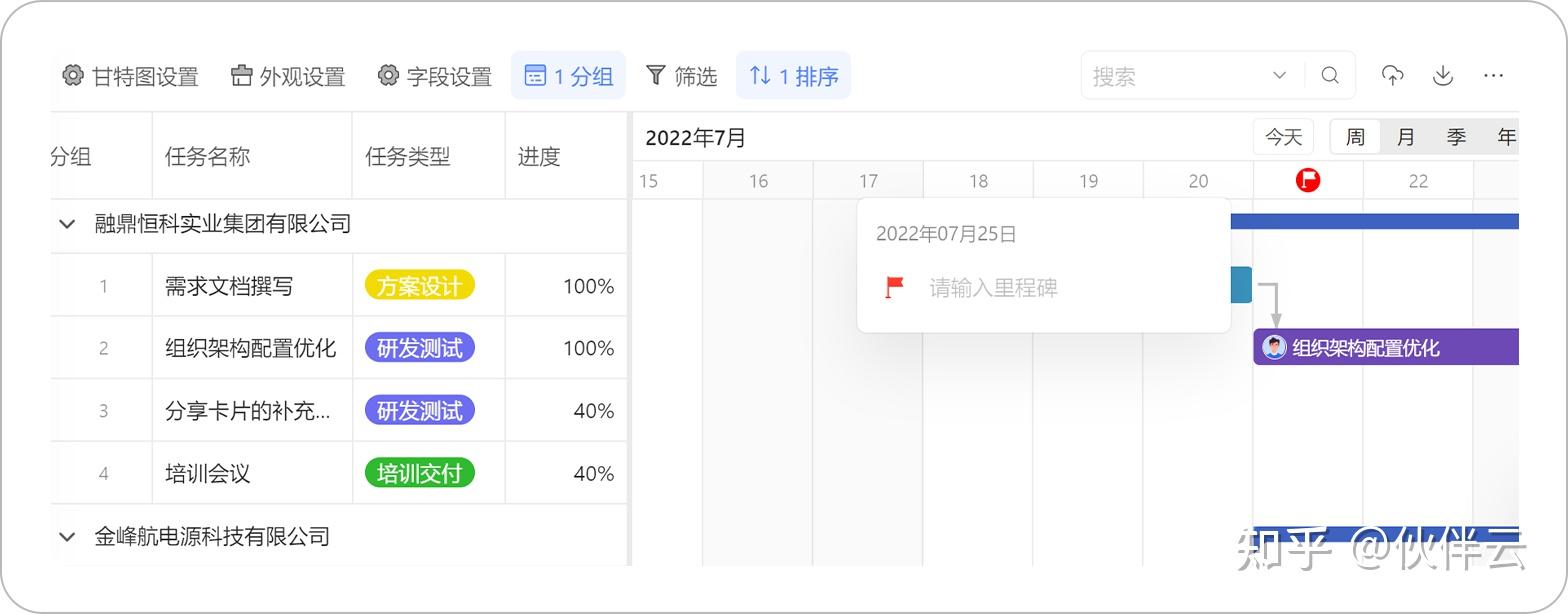
Task: Open the more options ellipsis menu
Action: (1493, 75)
